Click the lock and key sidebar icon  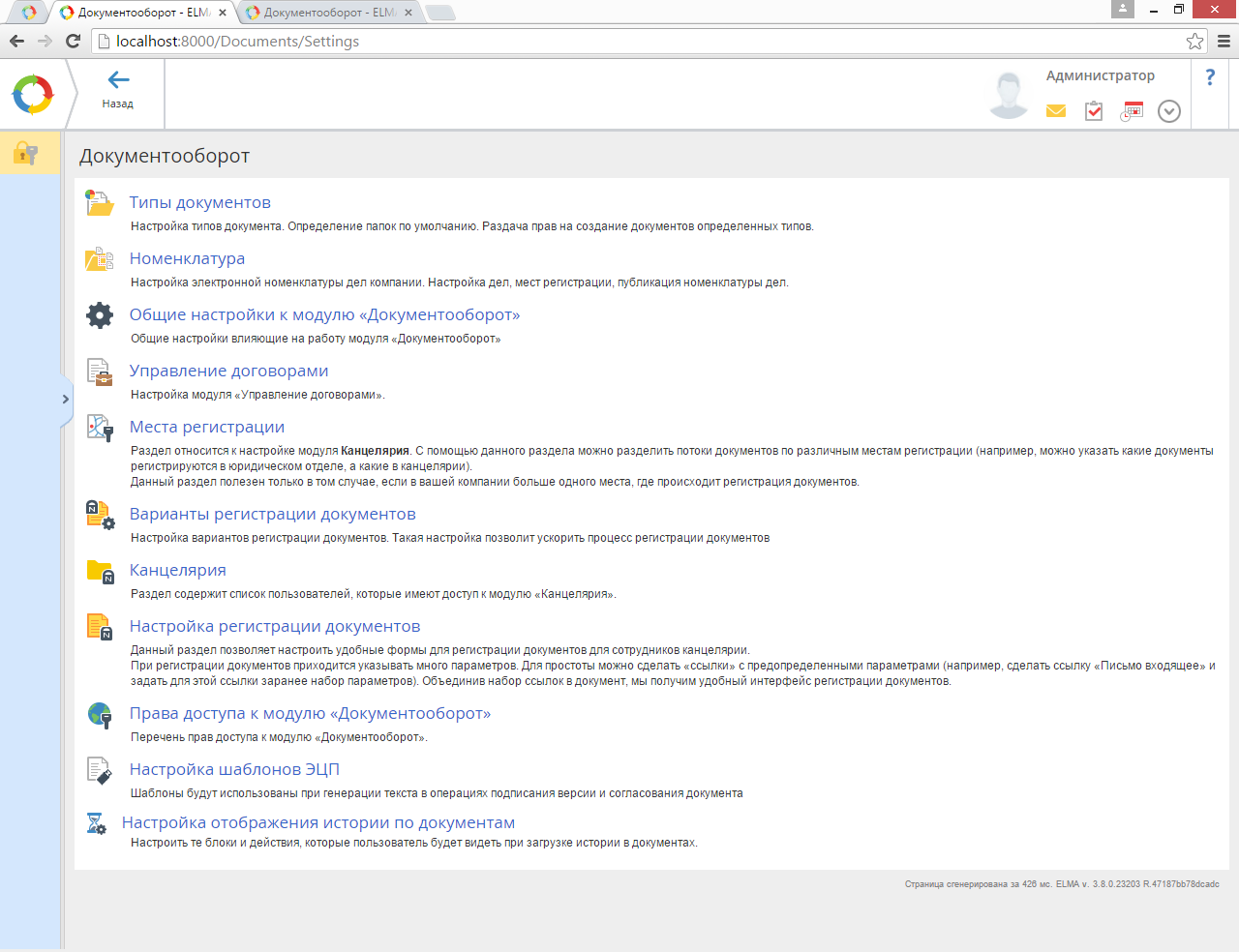(x=26, y=153)
